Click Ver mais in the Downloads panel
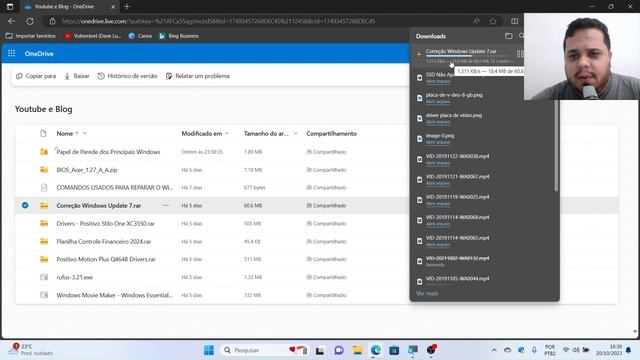The width and height of the screenshot is (640, 360). (427, 293)
